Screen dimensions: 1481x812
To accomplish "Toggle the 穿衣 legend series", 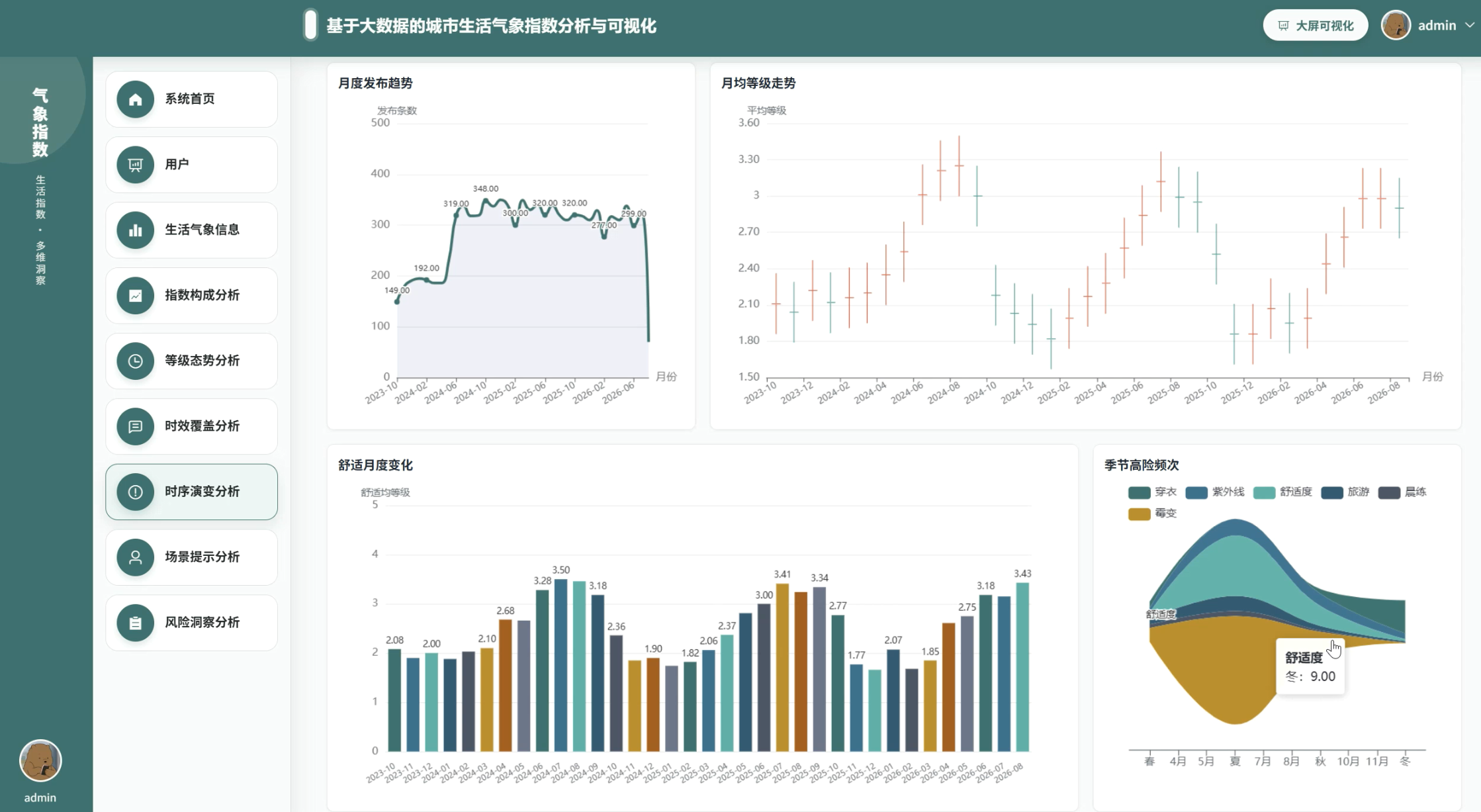I will pyautogui.click(x=1152, y=492).
